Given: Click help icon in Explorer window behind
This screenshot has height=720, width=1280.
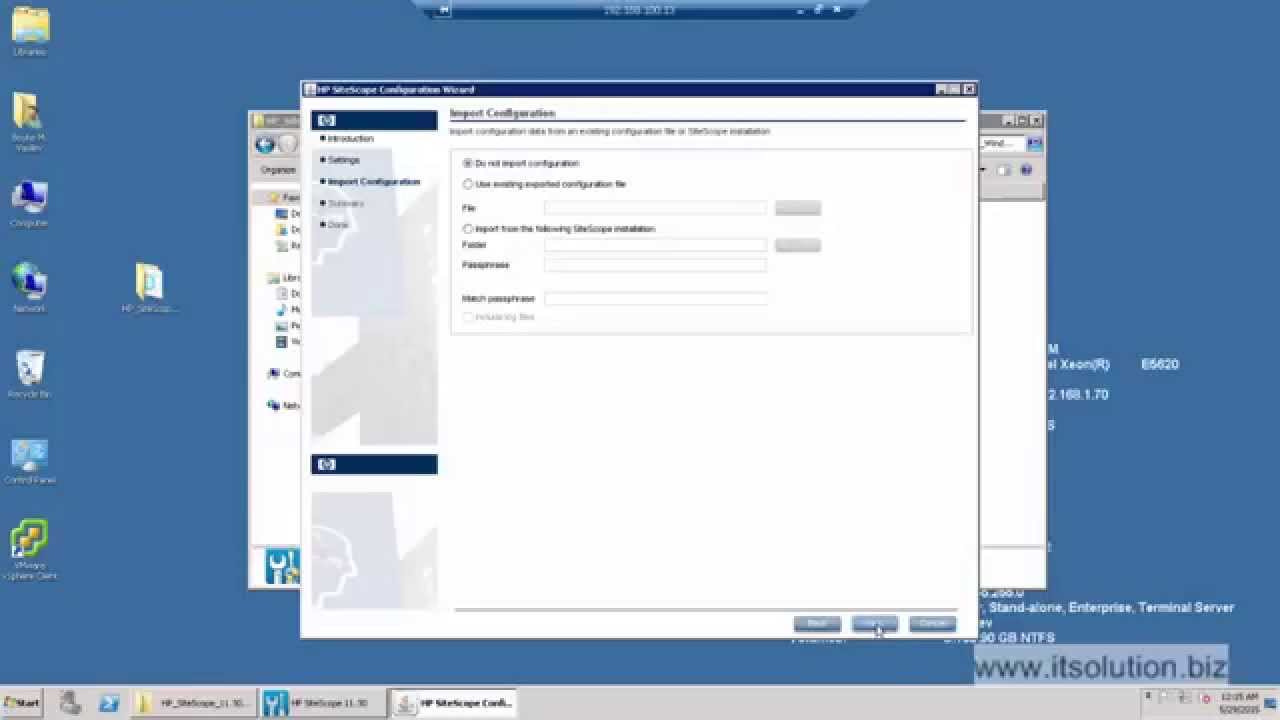Looking at the screenshot, I should [1026, 170].
